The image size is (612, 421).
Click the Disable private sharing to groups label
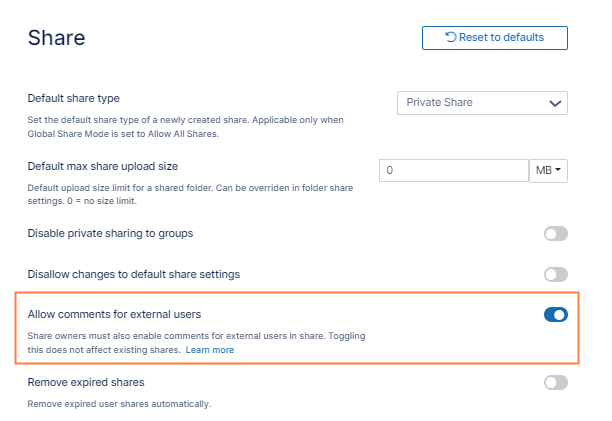(110, 233)
